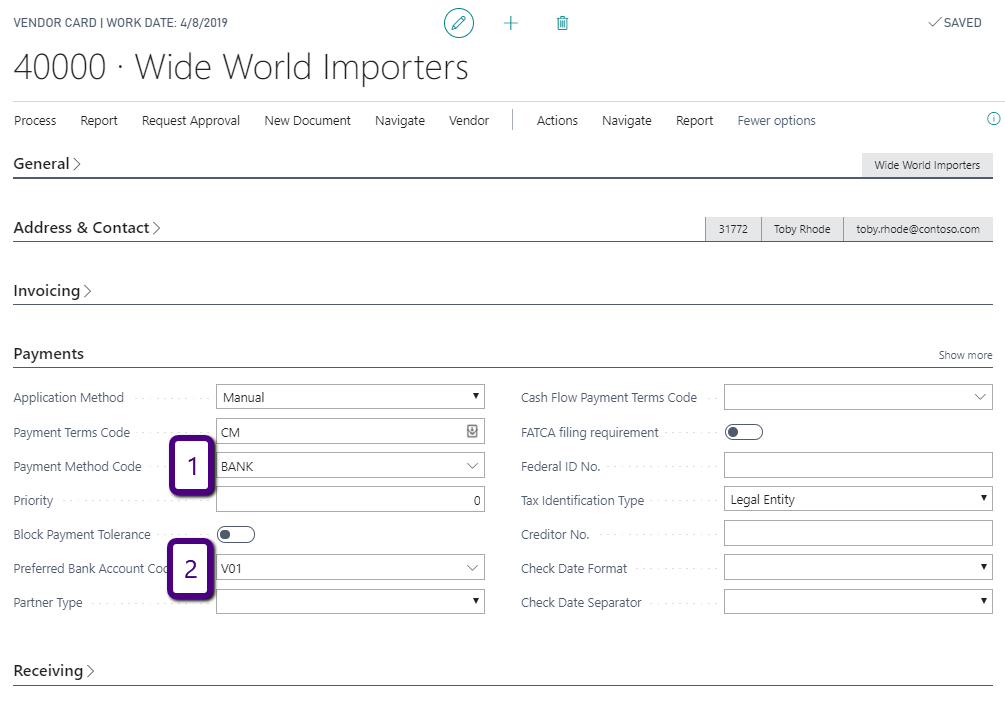This screenshot has height=719, width=1005.
Task: Click the info circle icon near Fewer options
Action: [993, 119]
